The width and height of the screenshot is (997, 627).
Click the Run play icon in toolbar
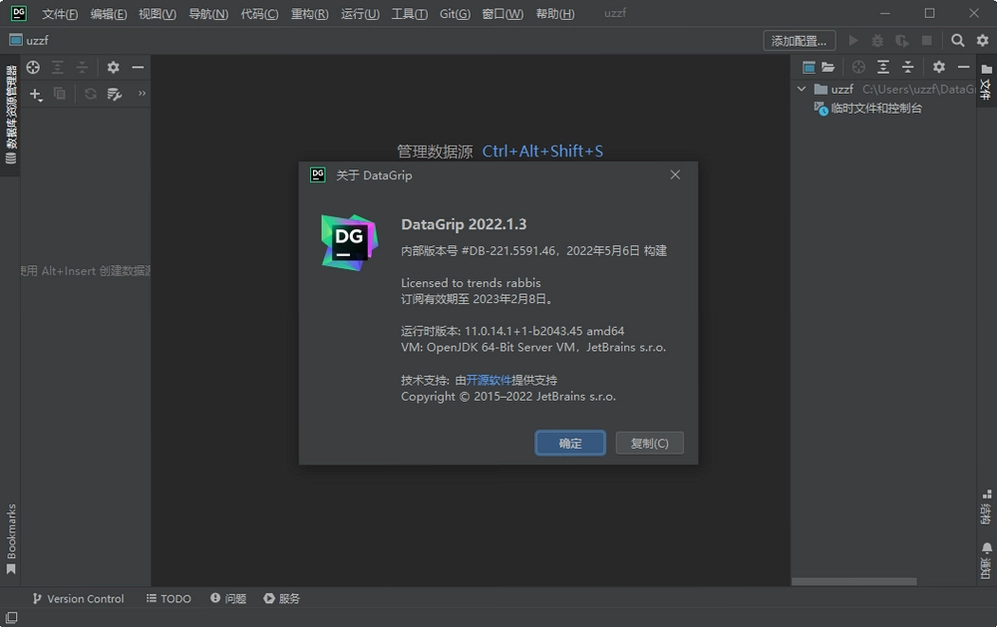point(853,41)
